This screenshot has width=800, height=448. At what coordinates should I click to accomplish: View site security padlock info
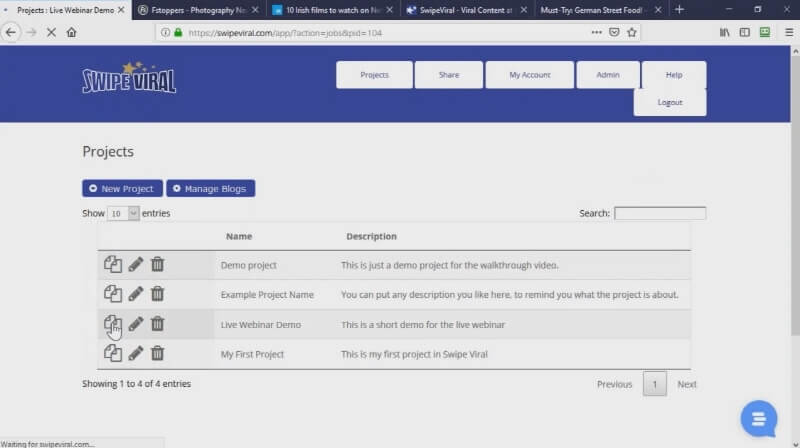[x=178, y=33]
